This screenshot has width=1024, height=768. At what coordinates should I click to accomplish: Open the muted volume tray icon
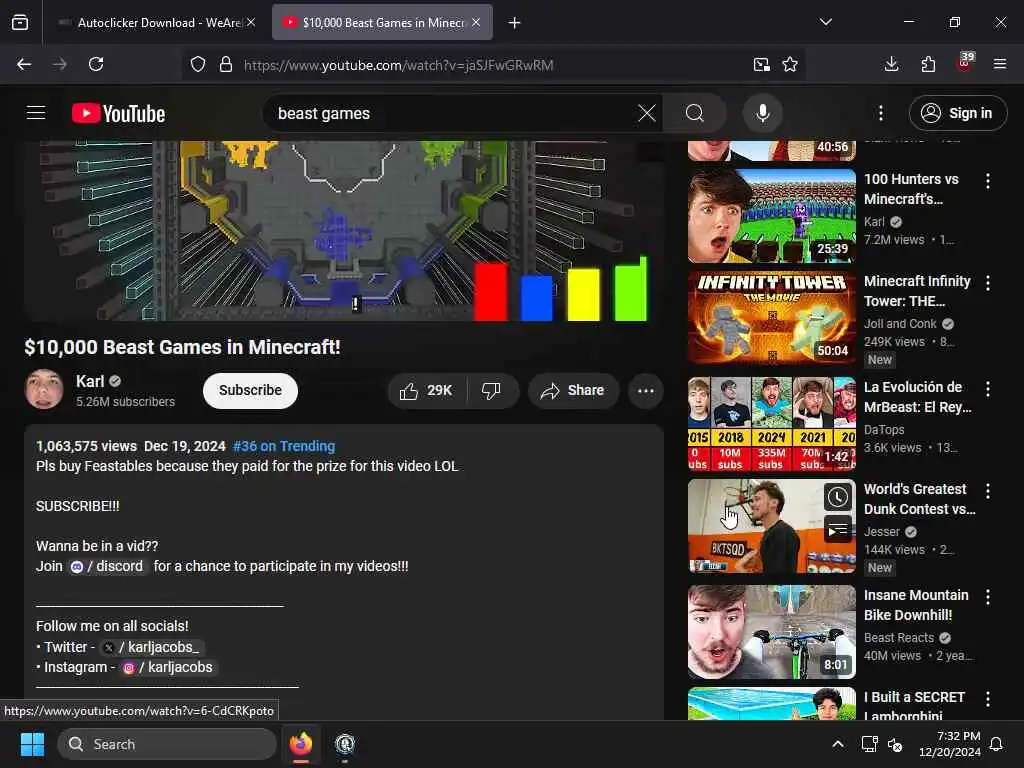click(895, 744)
